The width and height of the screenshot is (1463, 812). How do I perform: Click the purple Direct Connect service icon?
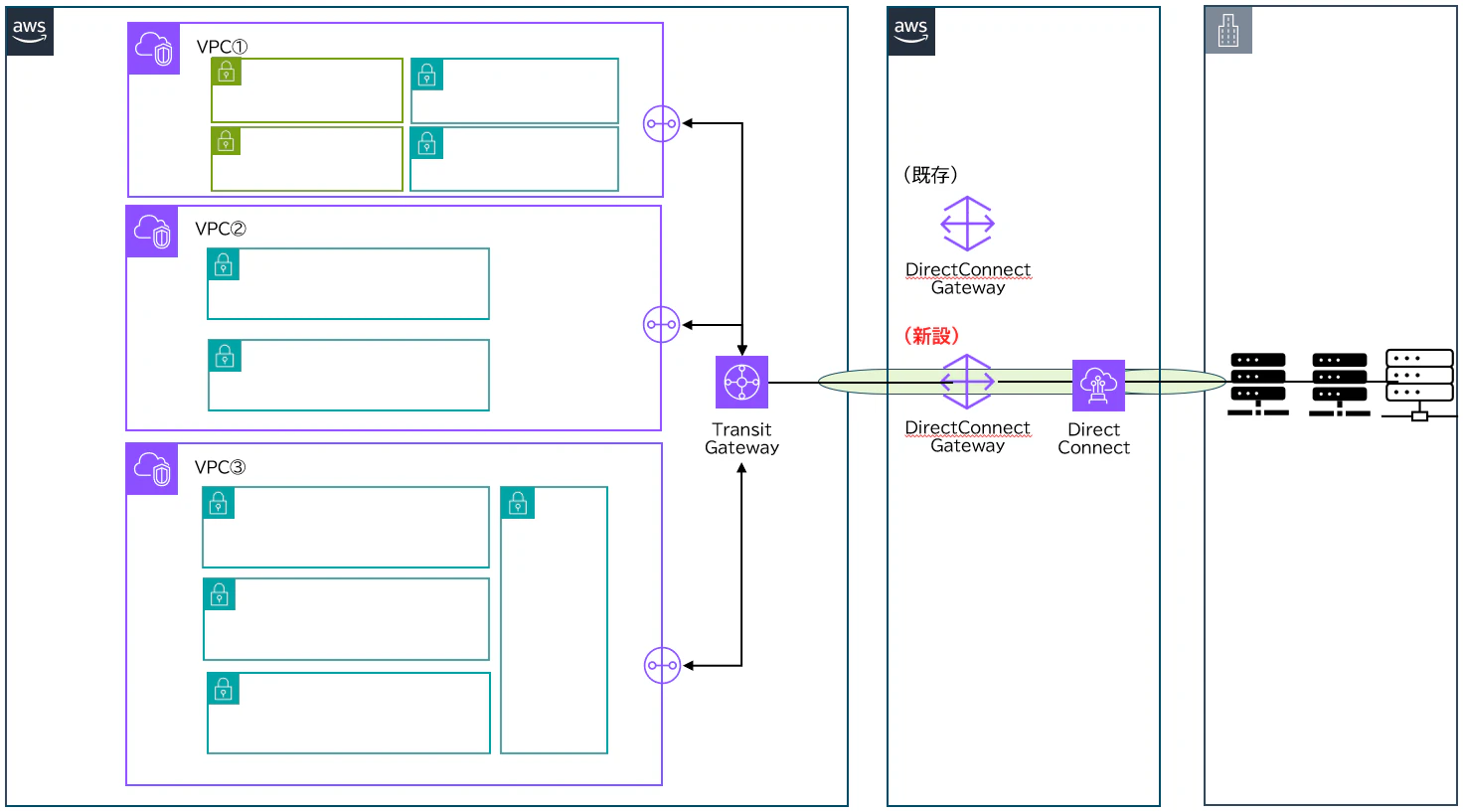click(1098, 386)
